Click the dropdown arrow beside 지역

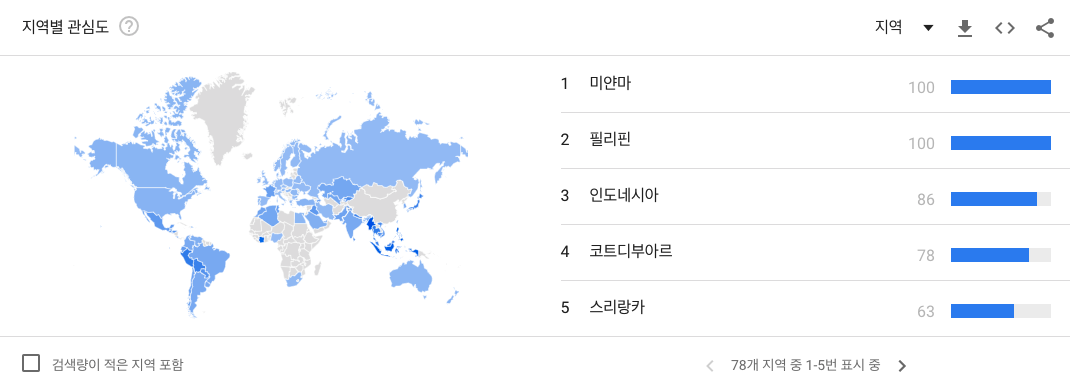(927, 28)
